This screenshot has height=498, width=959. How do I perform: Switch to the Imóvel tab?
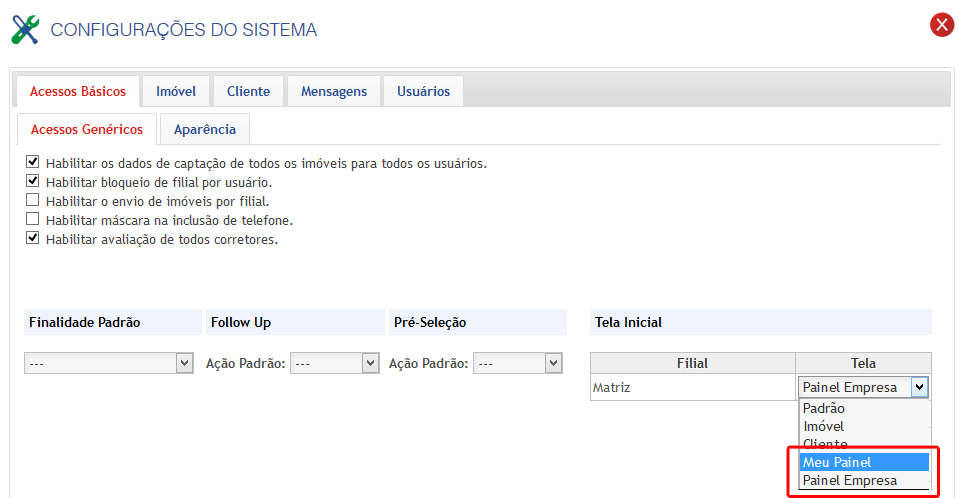tap(176, 91)
